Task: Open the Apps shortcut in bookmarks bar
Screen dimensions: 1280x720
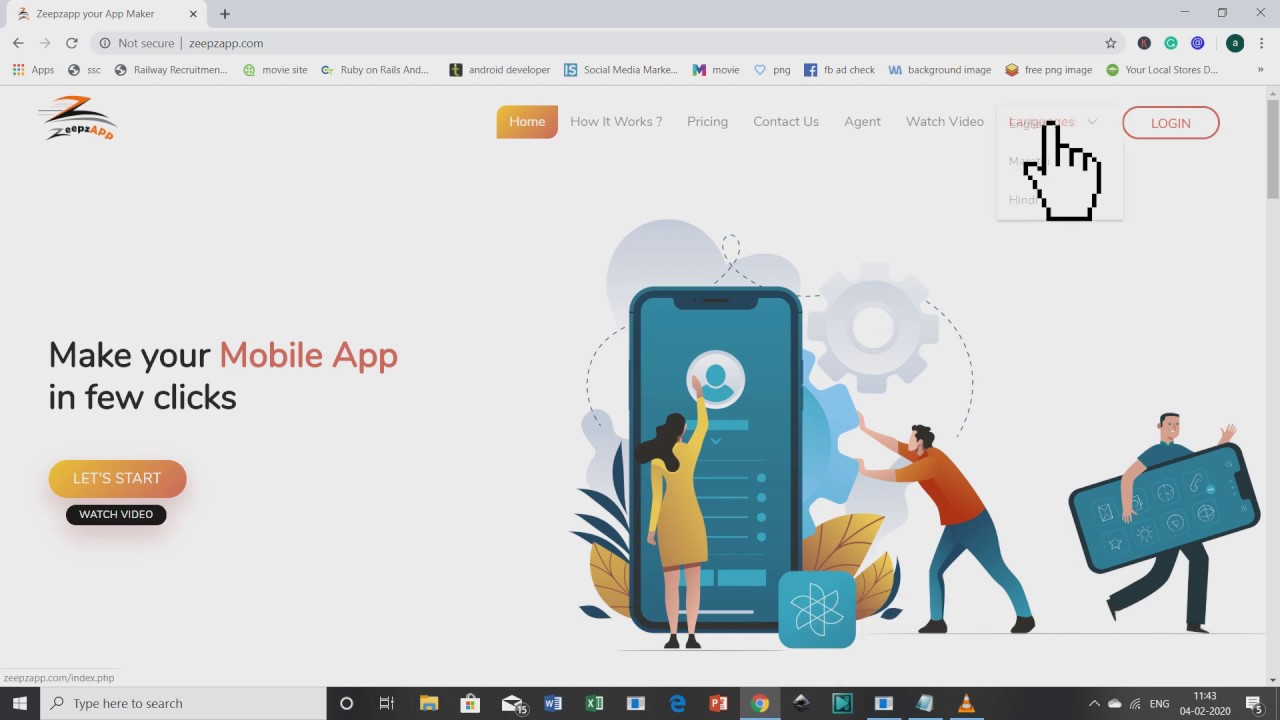Action: coord(34,70)
